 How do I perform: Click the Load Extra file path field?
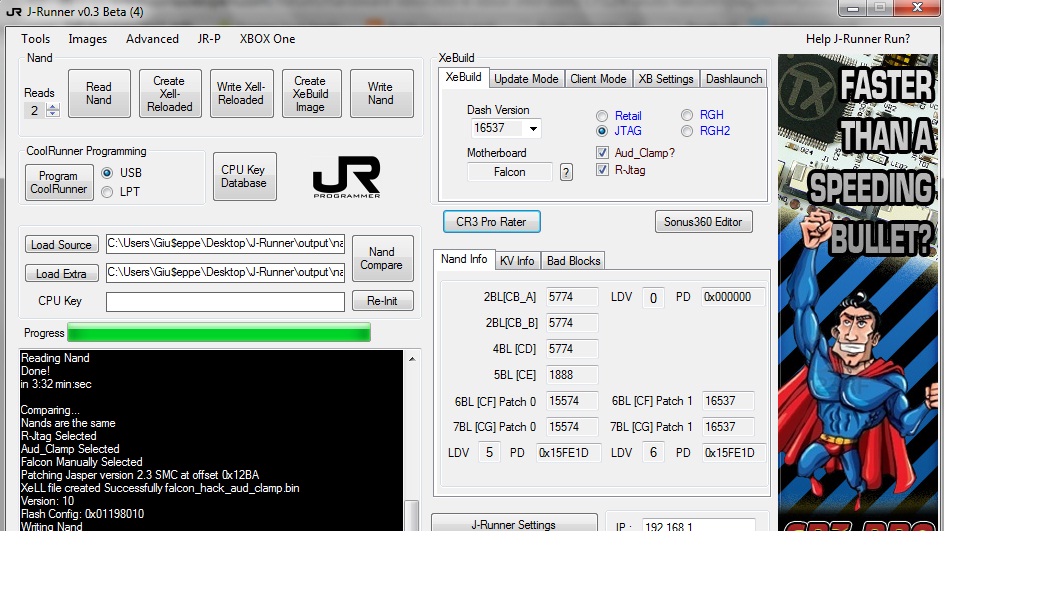click(226, 273)
